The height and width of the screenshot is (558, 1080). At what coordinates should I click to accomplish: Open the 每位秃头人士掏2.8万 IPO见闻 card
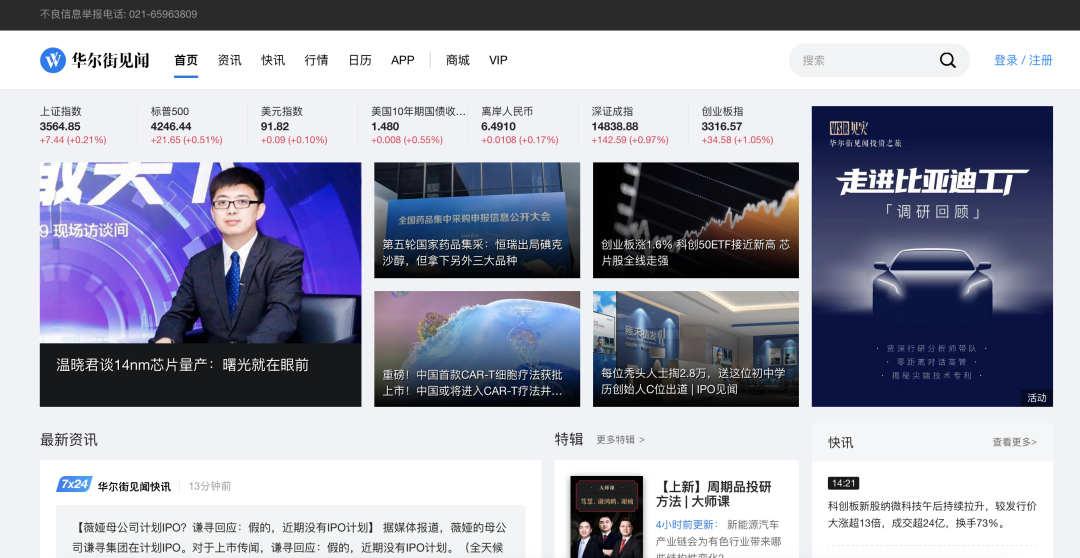pos(696,349)
